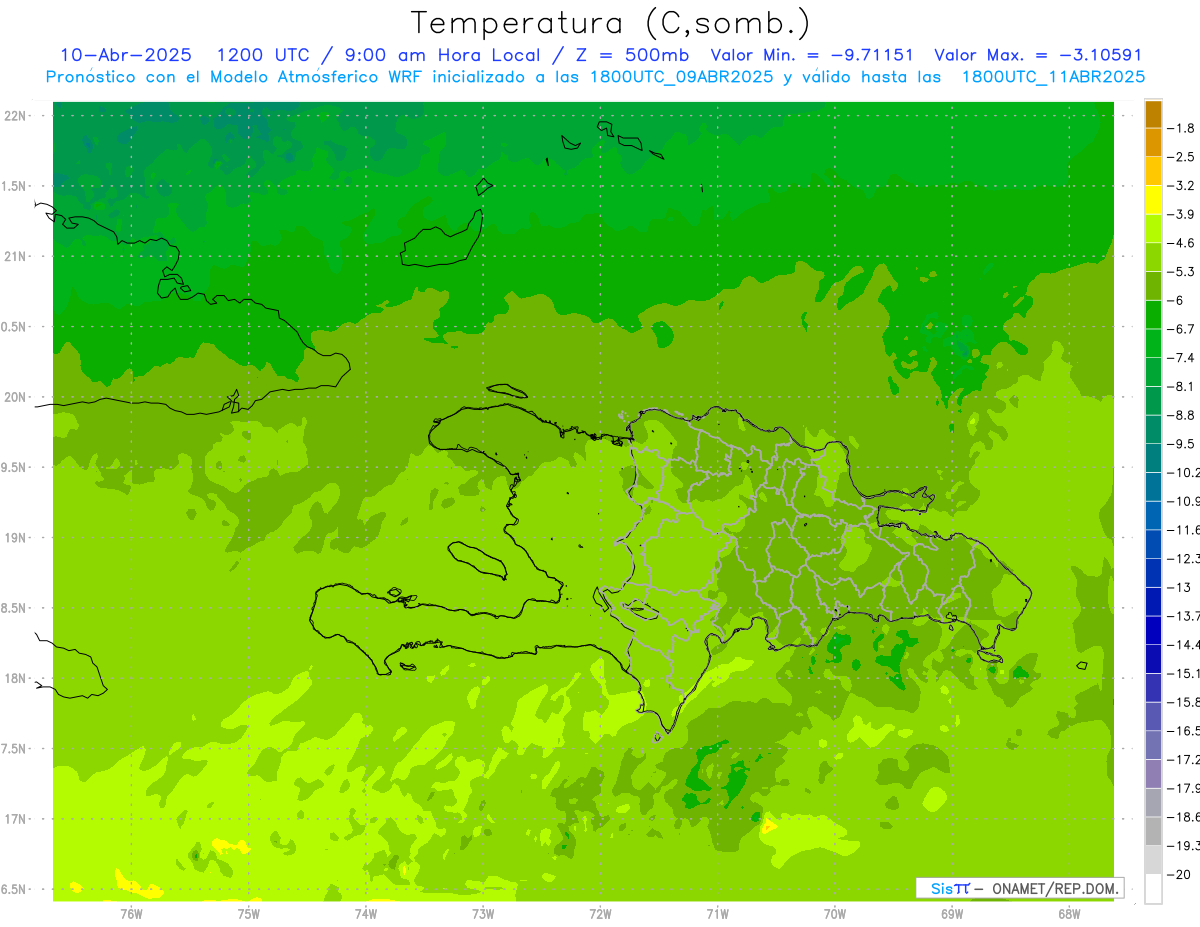Click the "70W" longitude label
The image size is (1200, 927).
[x=835, y=913]
